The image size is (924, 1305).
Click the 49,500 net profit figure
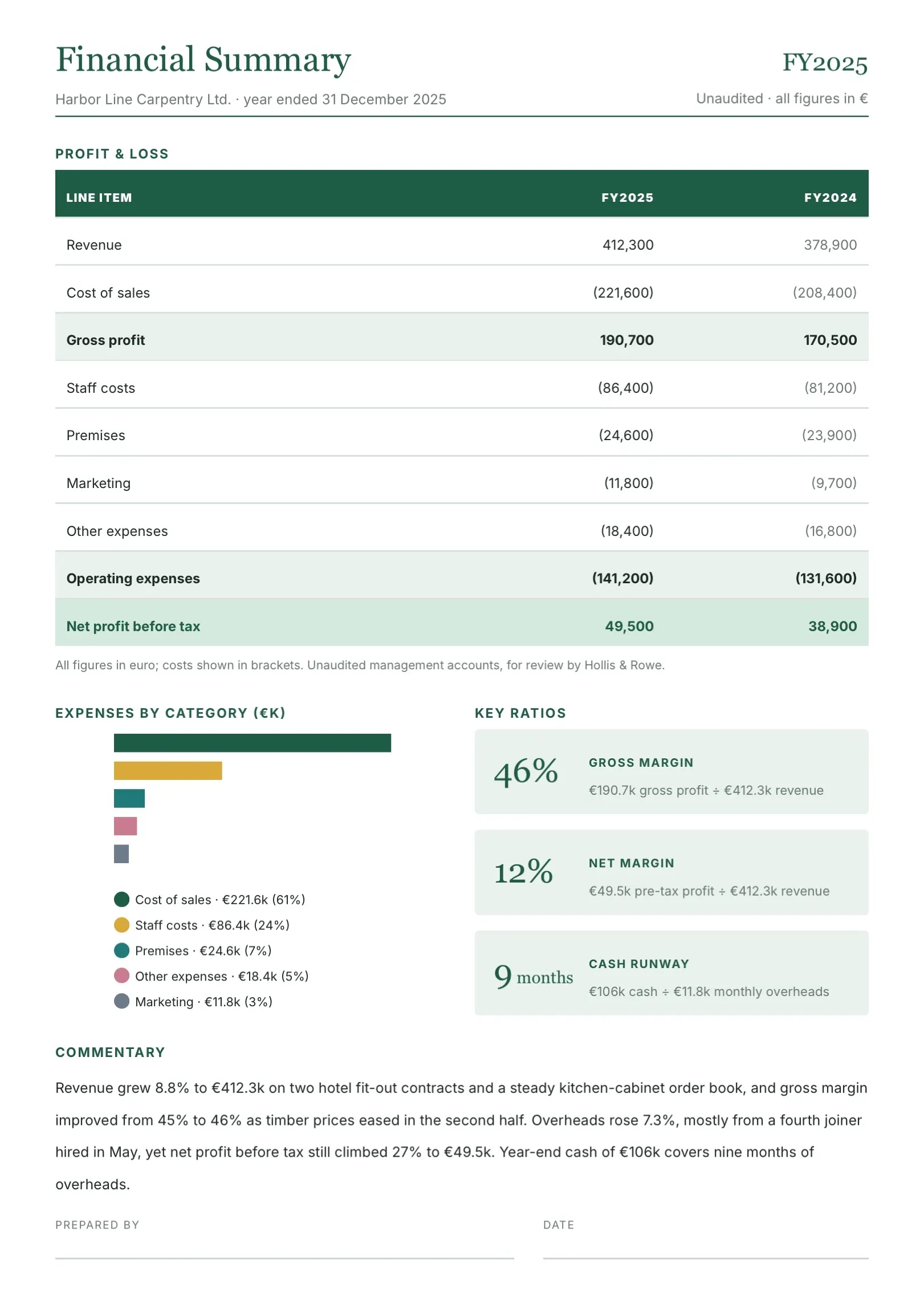coord(629,627)
